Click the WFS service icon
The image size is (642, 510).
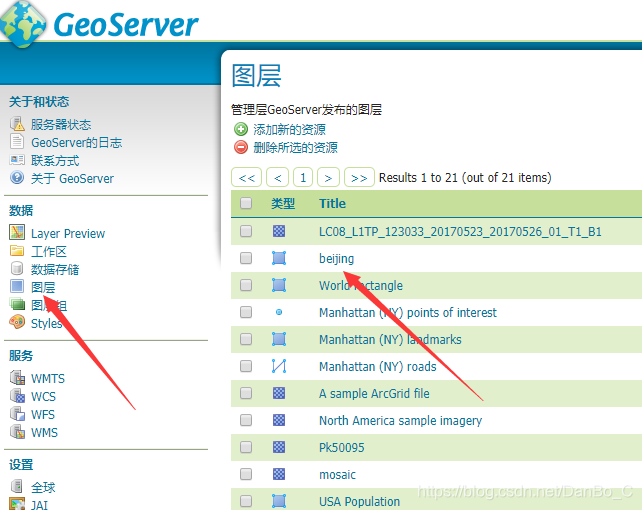tap(17, 413)
